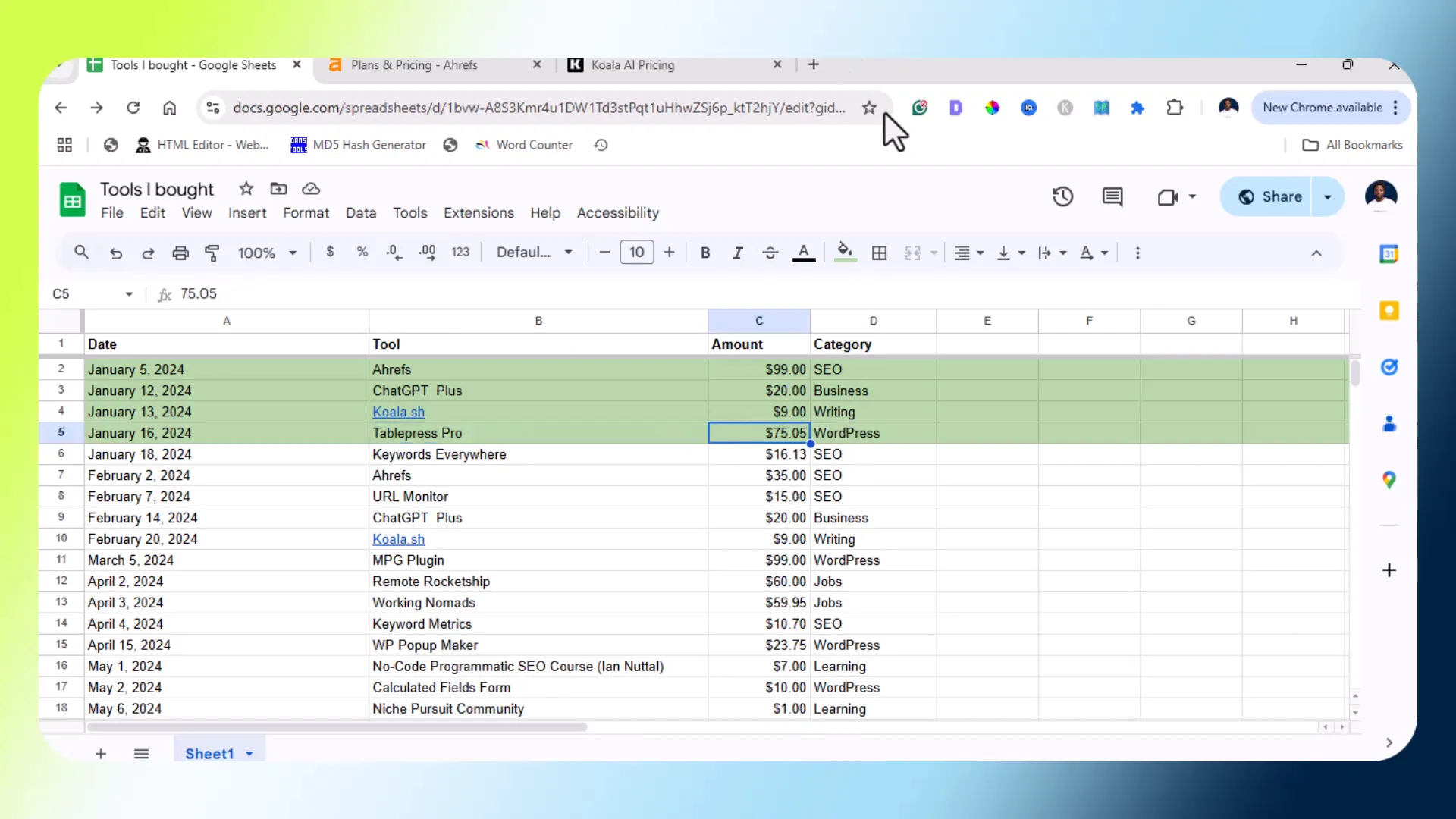Undo the last action
This screenshot has width=1456, height=819.
(115, 253)
